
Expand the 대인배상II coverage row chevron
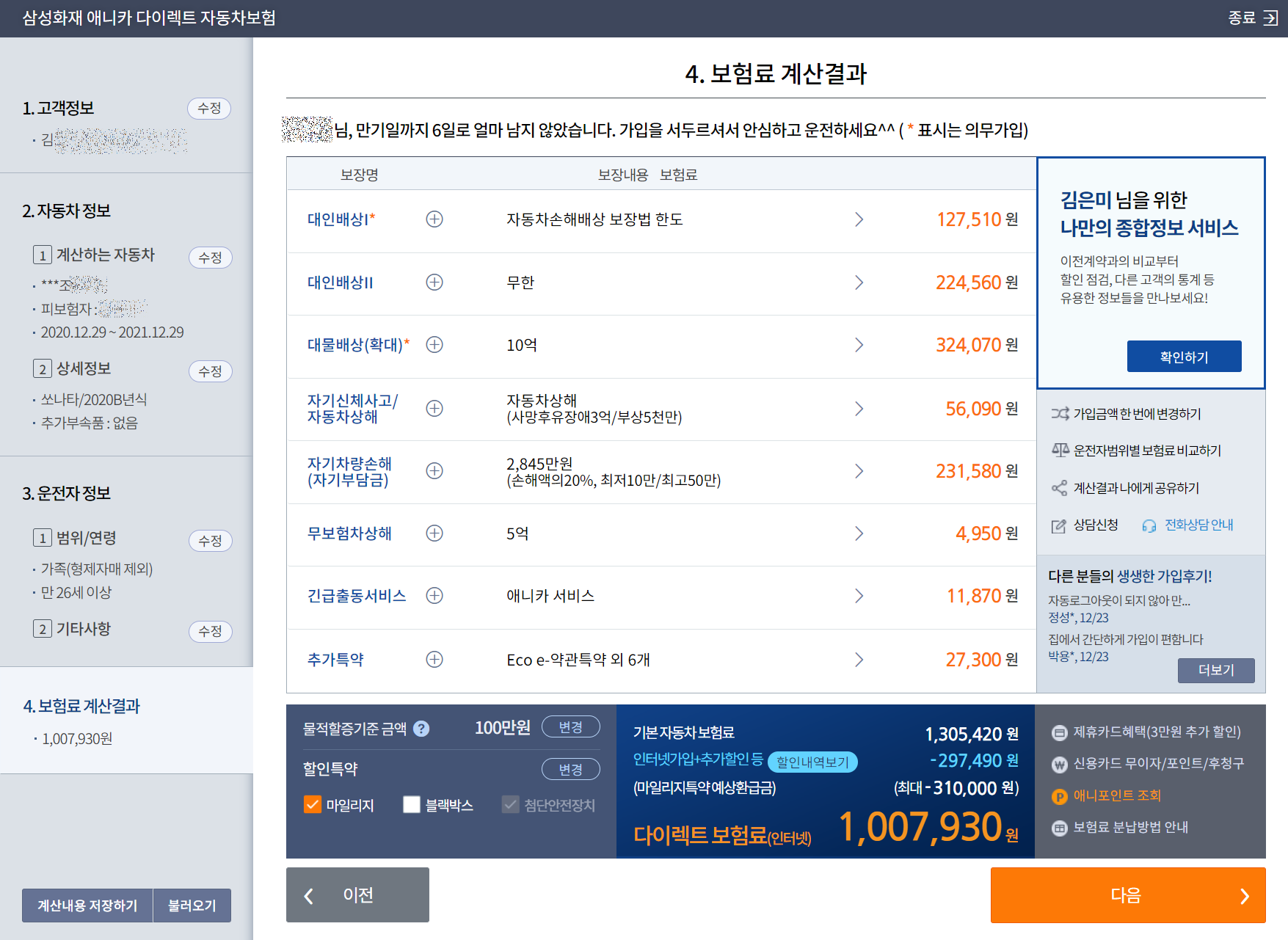click(859, 283)
